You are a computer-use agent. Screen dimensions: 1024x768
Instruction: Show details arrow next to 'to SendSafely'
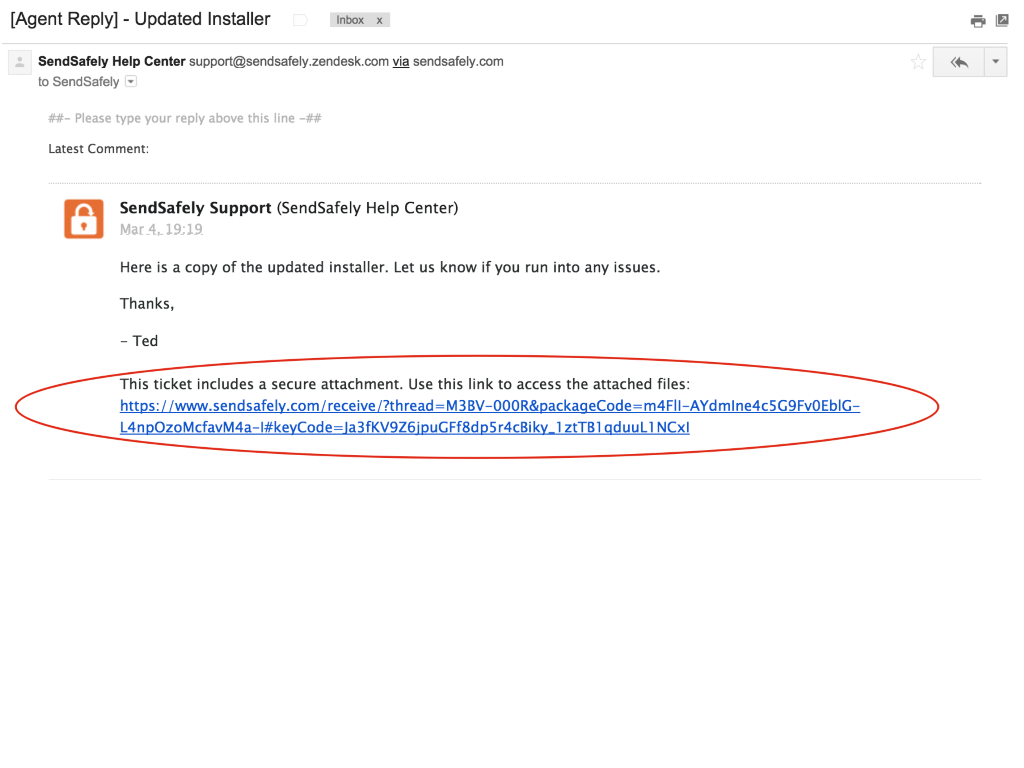tap(131, 82)
